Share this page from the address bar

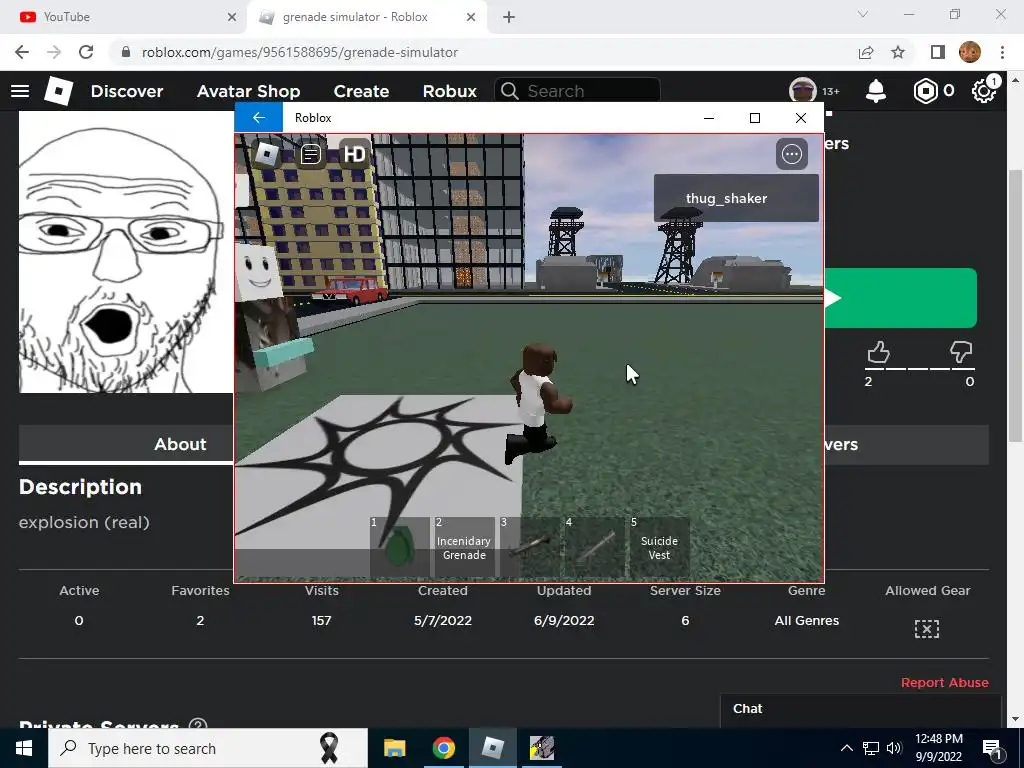click(x=866, y=52)
